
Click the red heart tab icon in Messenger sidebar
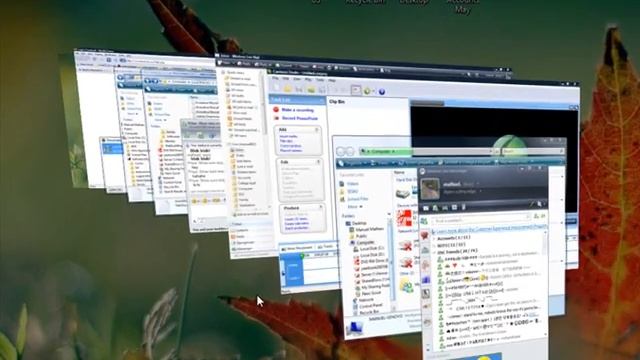pyautogui.click(x=424, y=236)
